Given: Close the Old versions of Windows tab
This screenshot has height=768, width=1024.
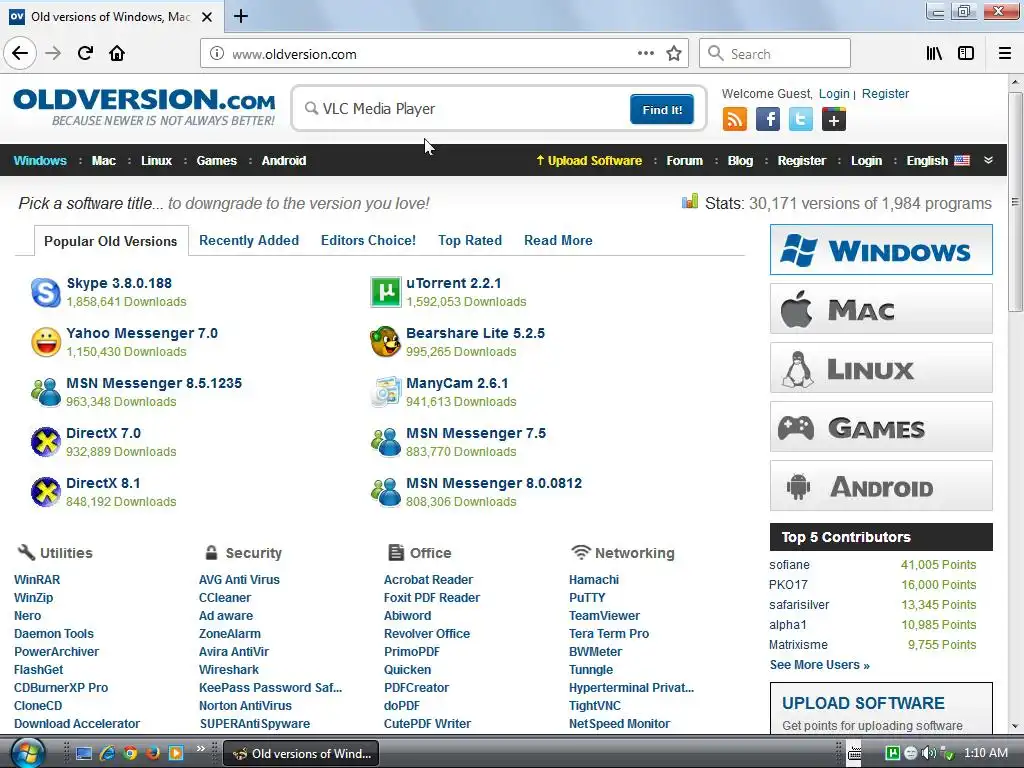Looking at the screenshot, I should tap(206, 17).
